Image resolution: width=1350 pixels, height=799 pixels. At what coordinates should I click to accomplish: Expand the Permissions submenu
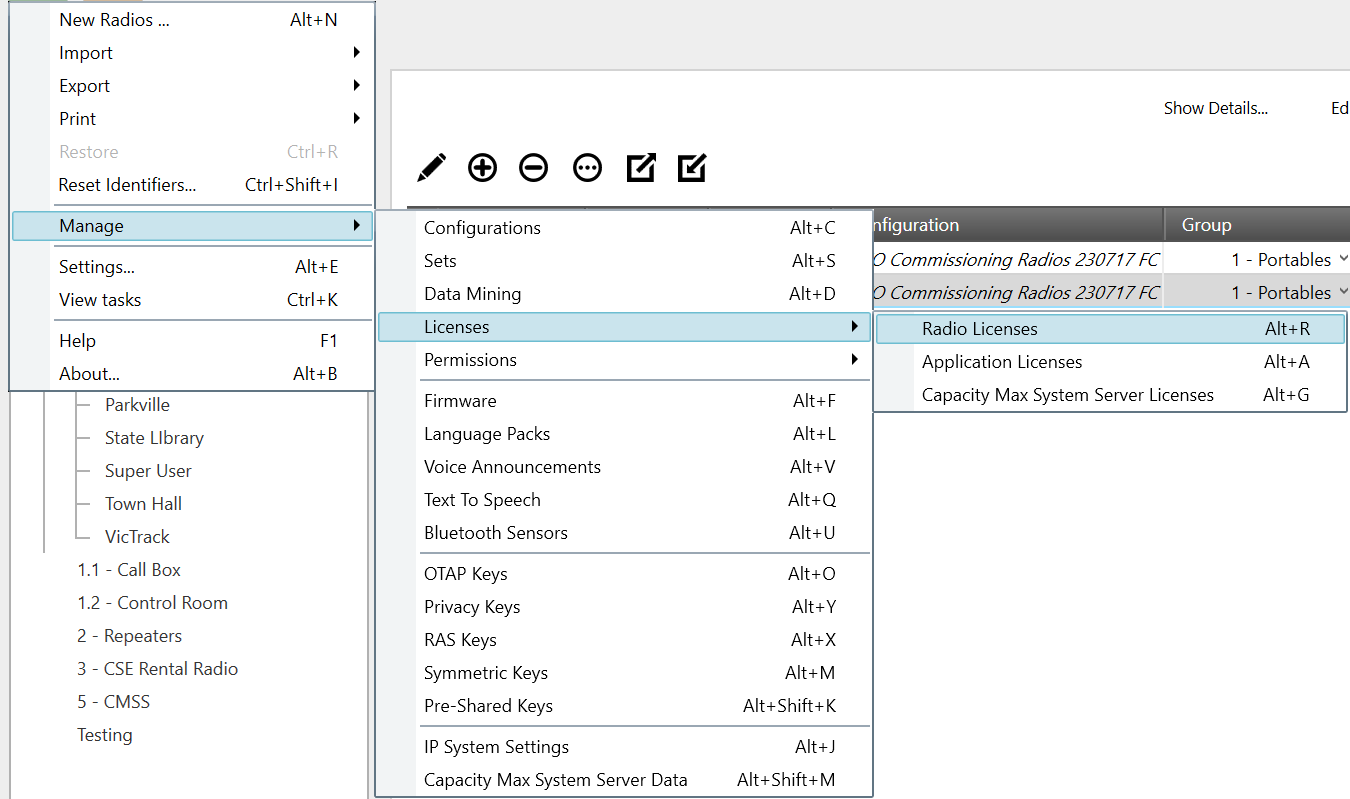click(x=624, y=360)
